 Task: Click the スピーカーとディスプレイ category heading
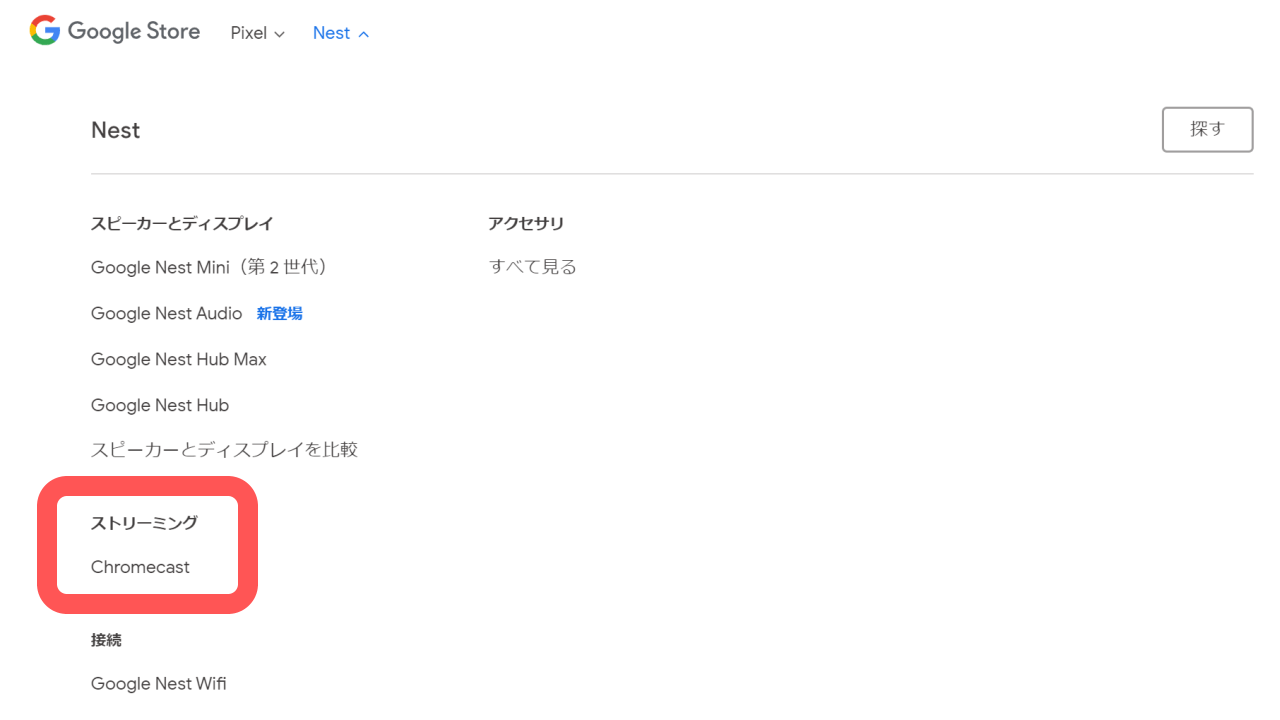182,223
